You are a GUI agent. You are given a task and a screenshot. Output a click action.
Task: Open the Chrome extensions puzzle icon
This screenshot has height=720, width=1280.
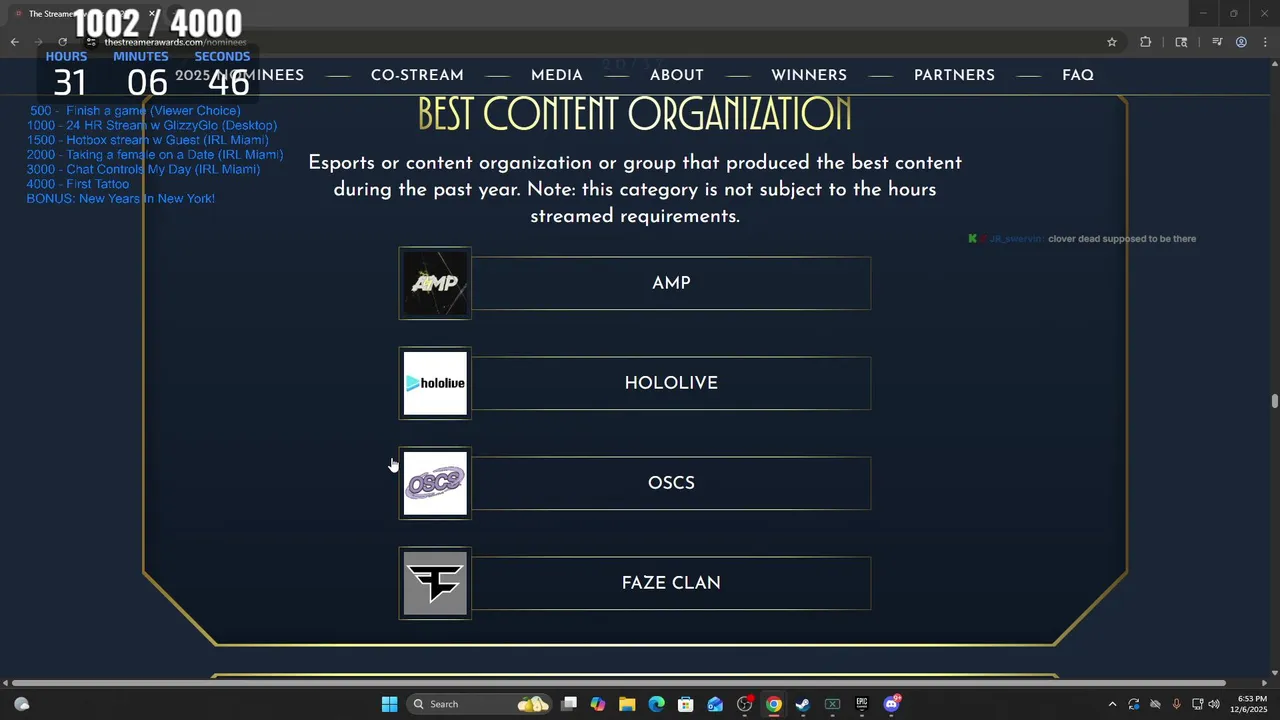coord(1146,42)
